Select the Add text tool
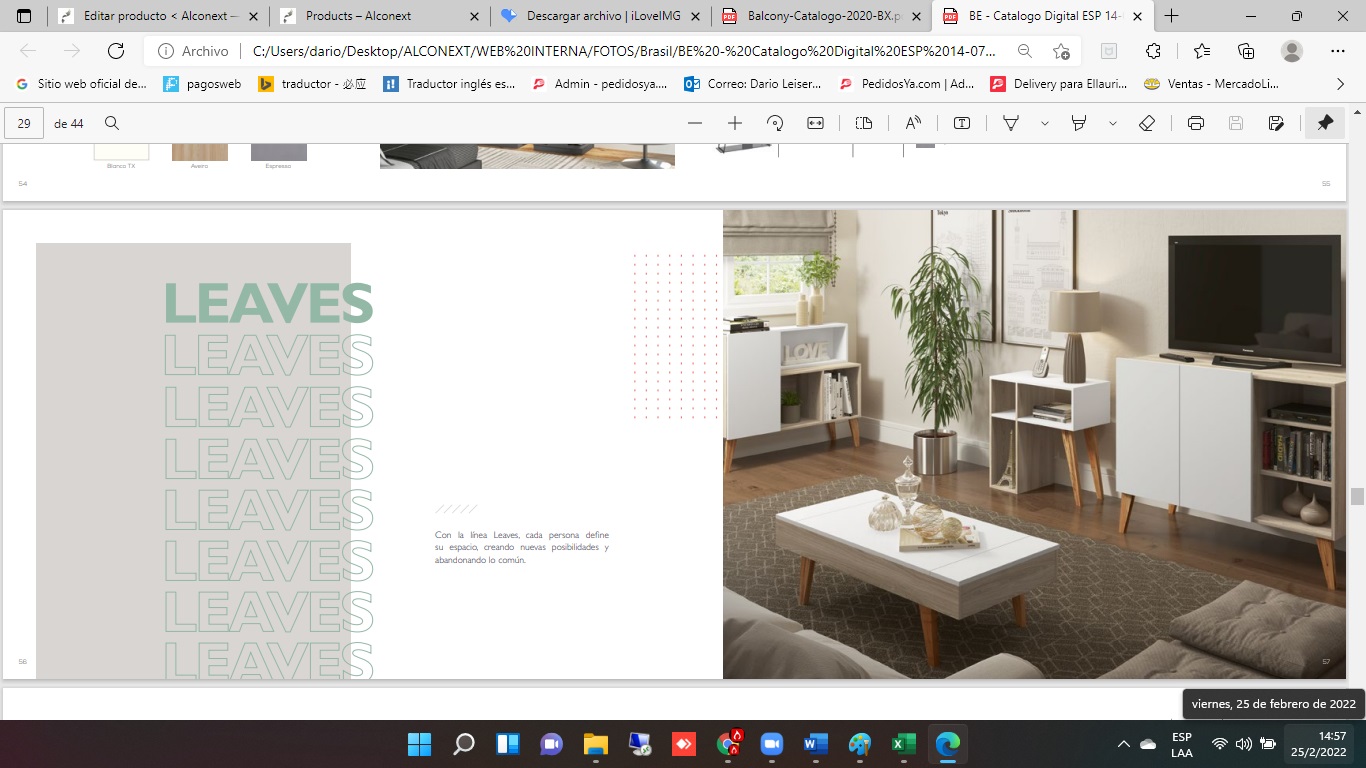 point(962,123)
